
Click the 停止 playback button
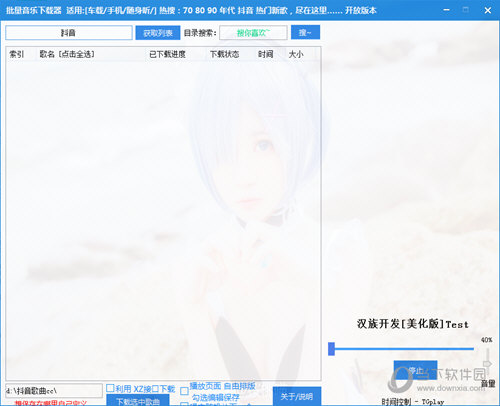pos(415,370)
